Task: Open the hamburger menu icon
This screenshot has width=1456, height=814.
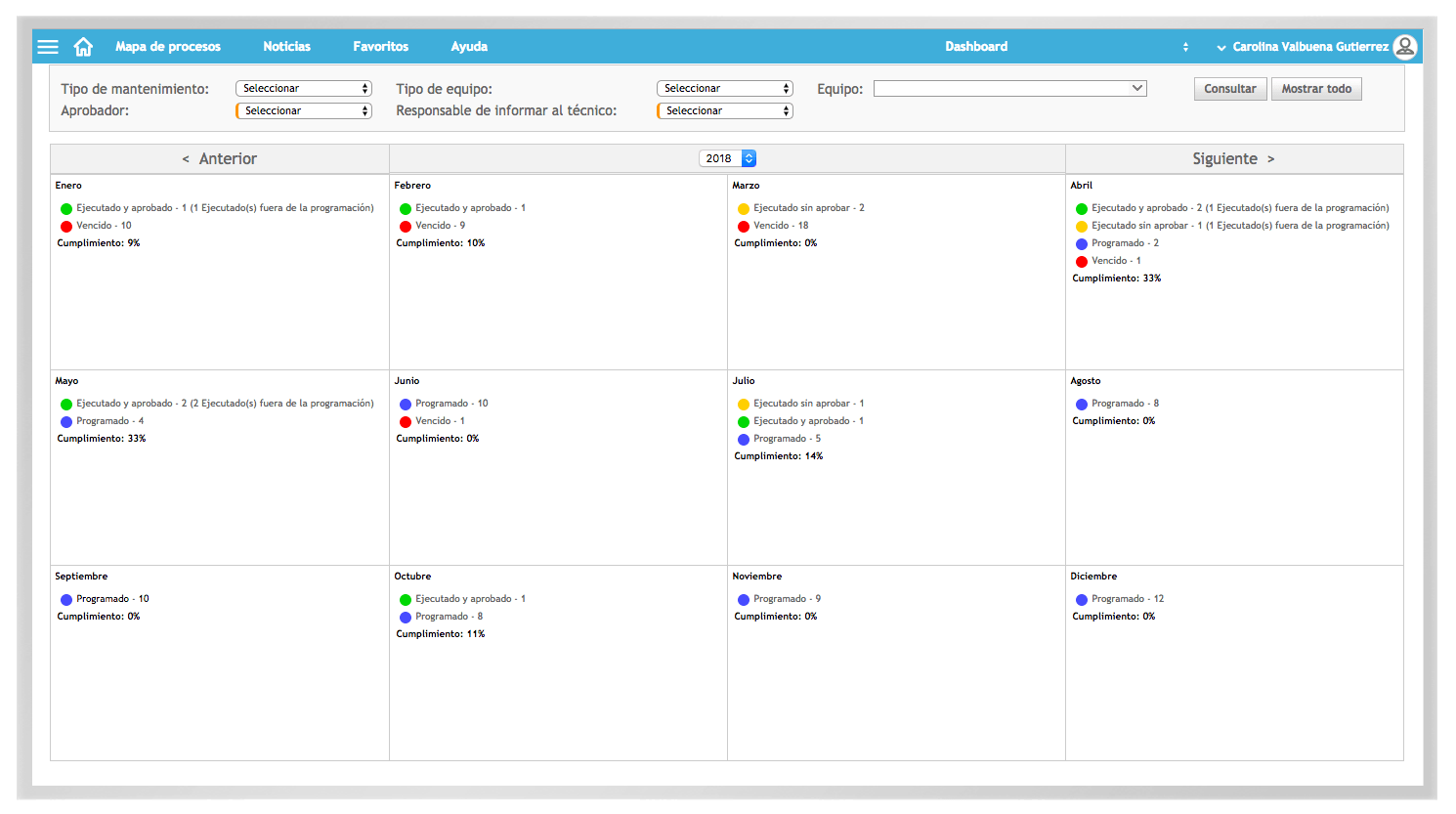Action: (x=48, y=47)
